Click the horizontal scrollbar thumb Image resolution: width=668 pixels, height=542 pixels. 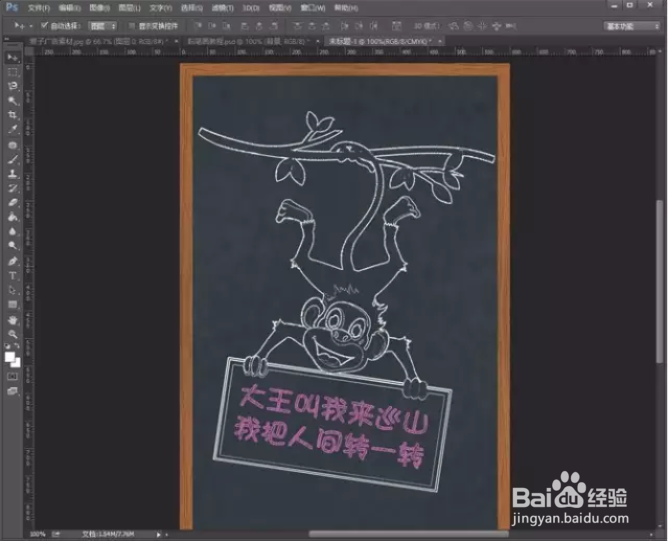(x=409, y=534)
